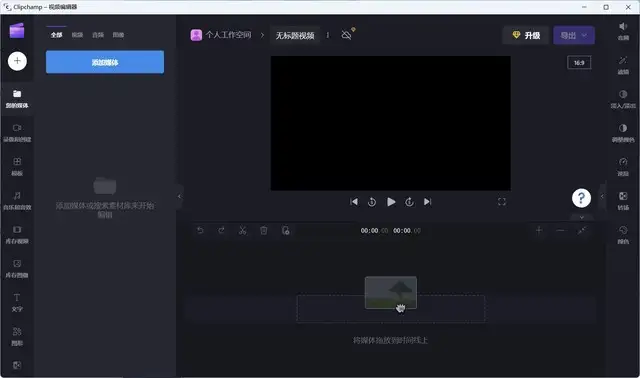The image size is (640, 378).
Task: Select the 全部 (All) media tab
Action: pos(56,35)
